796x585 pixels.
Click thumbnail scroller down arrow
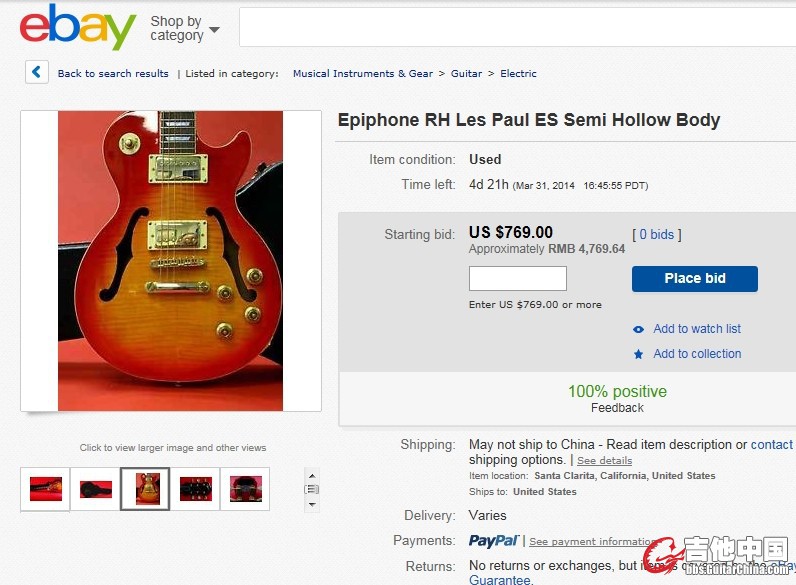click(312, 504)
